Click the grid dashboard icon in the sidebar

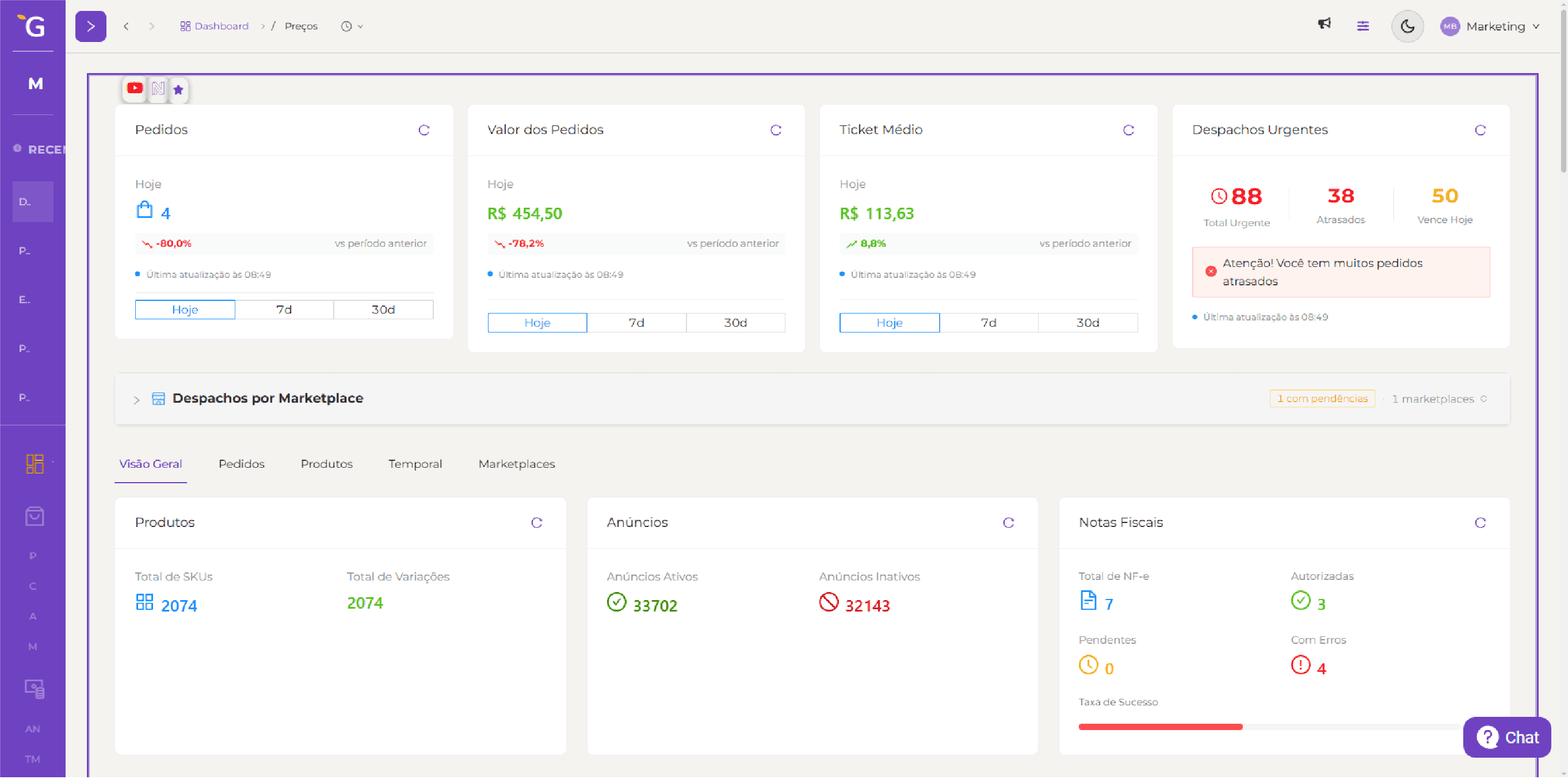pos(34,463)
